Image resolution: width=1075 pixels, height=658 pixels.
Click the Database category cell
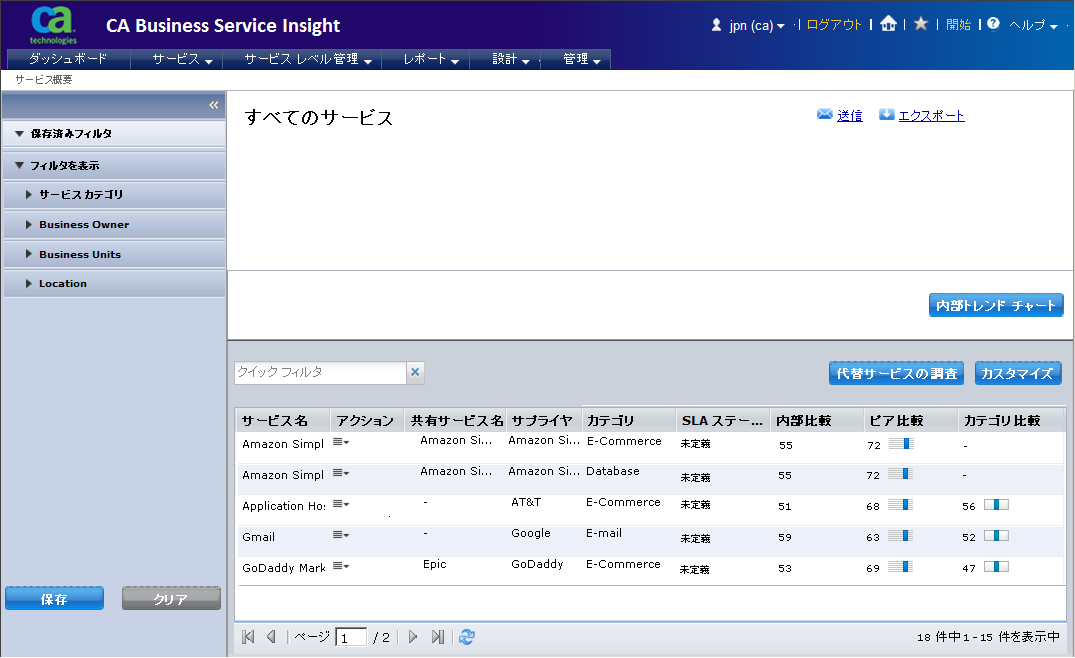click(612, 471)
